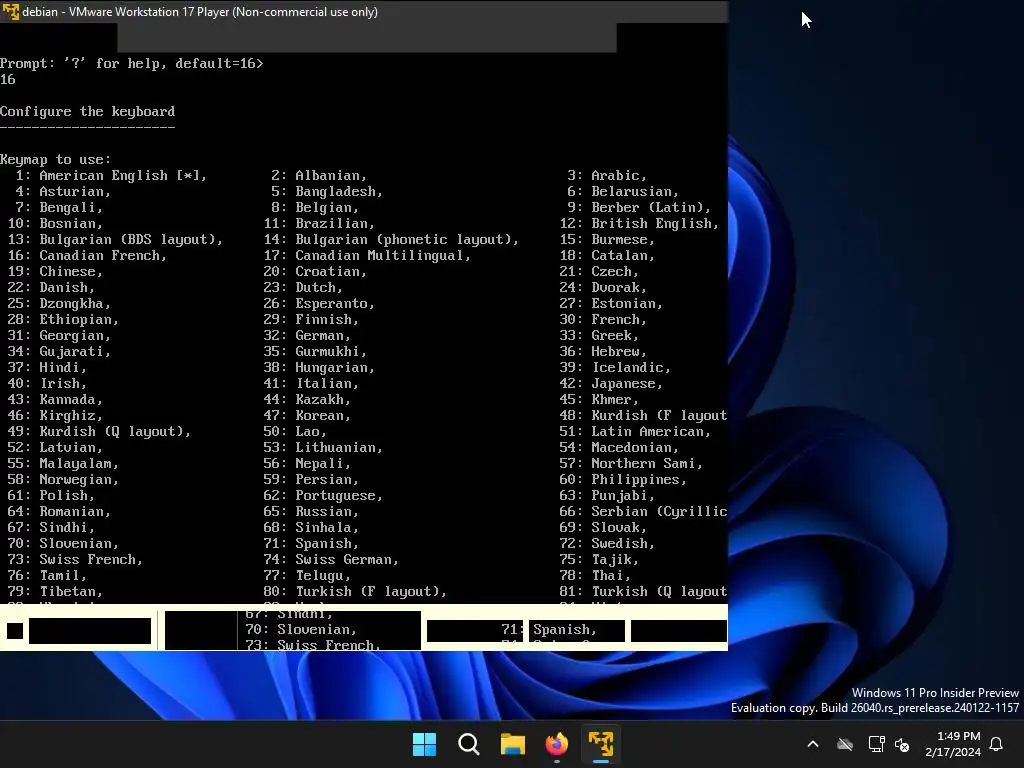Click the muted volume tray icon
Viewport: 1024px width, 768px height.
(903, 744)
